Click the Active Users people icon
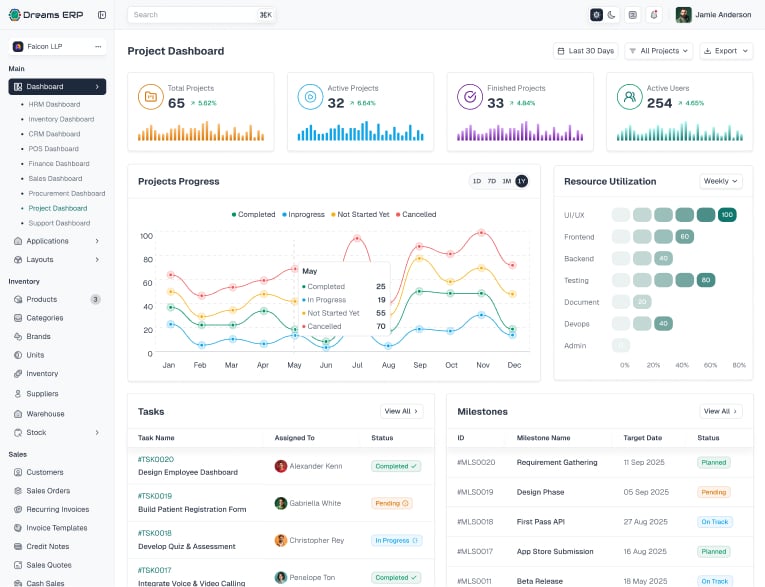 (x=629, y=97)
